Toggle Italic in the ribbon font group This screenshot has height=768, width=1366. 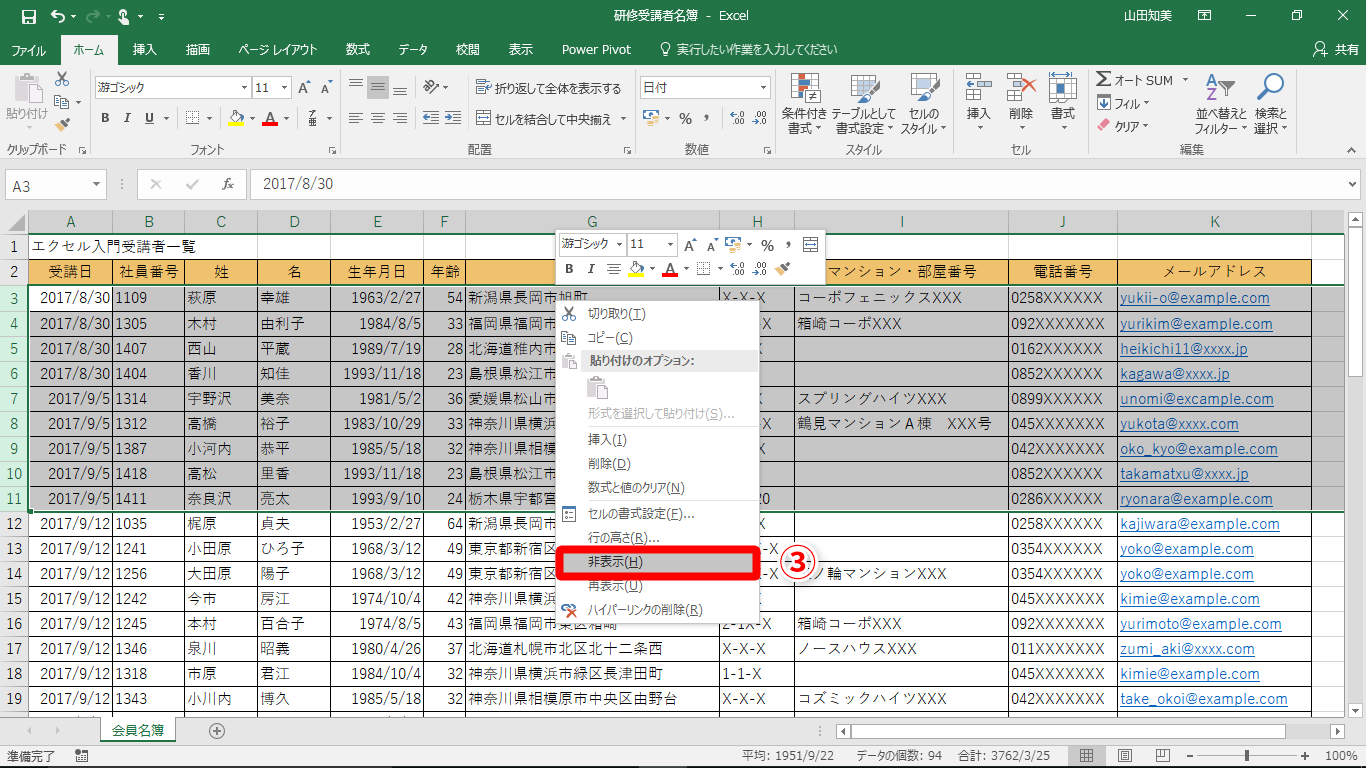pyautogui.click(x=128, y=119)
